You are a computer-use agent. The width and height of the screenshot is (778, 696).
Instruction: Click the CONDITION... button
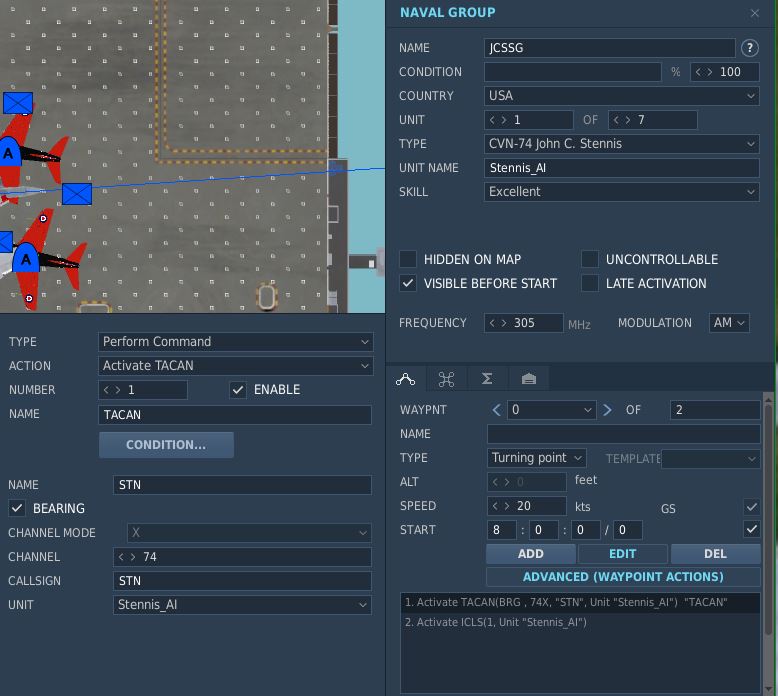[166, 444]
